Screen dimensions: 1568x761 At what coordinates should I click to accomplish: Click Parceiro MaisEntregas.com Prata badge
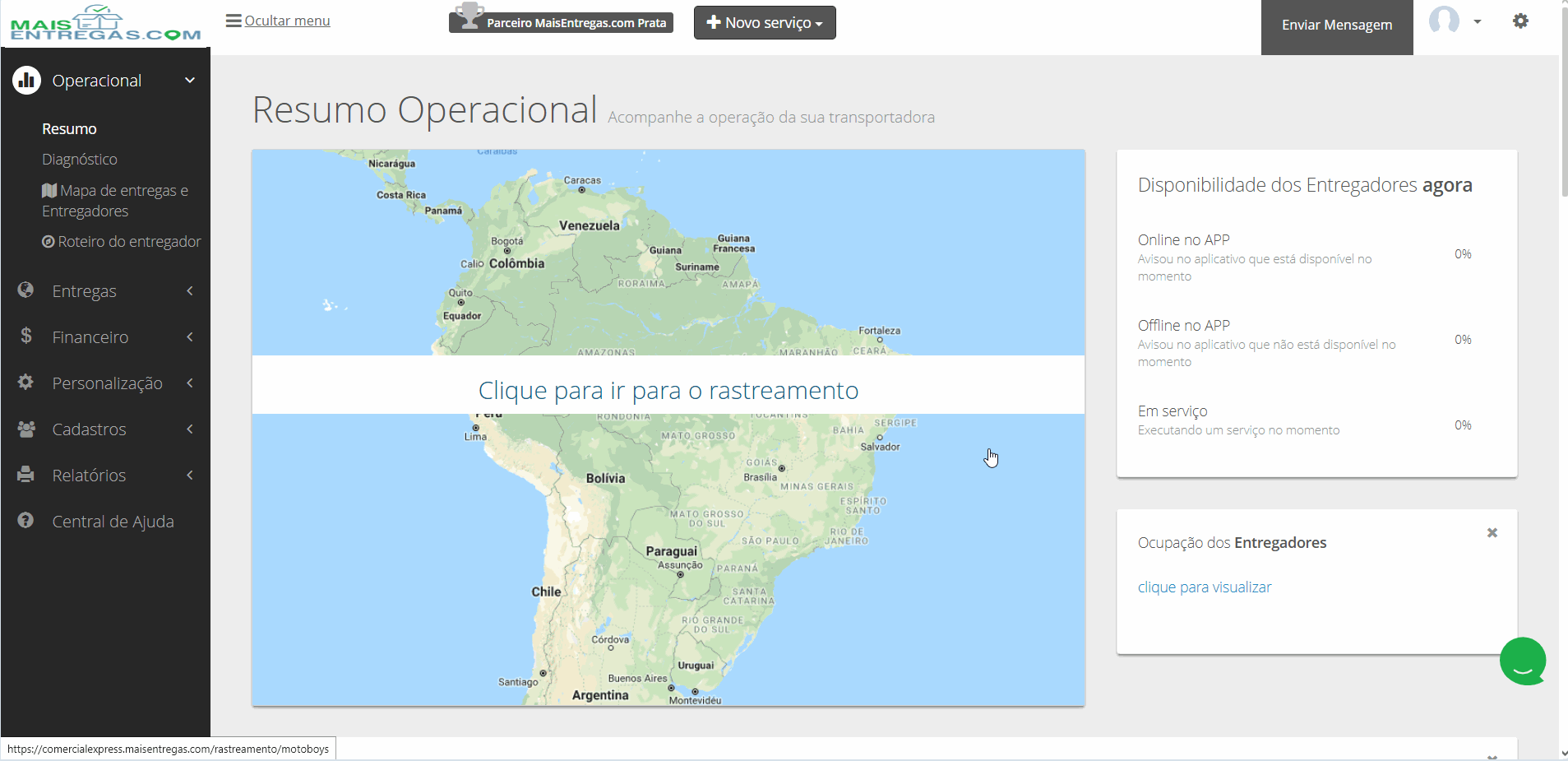[561, 22]
